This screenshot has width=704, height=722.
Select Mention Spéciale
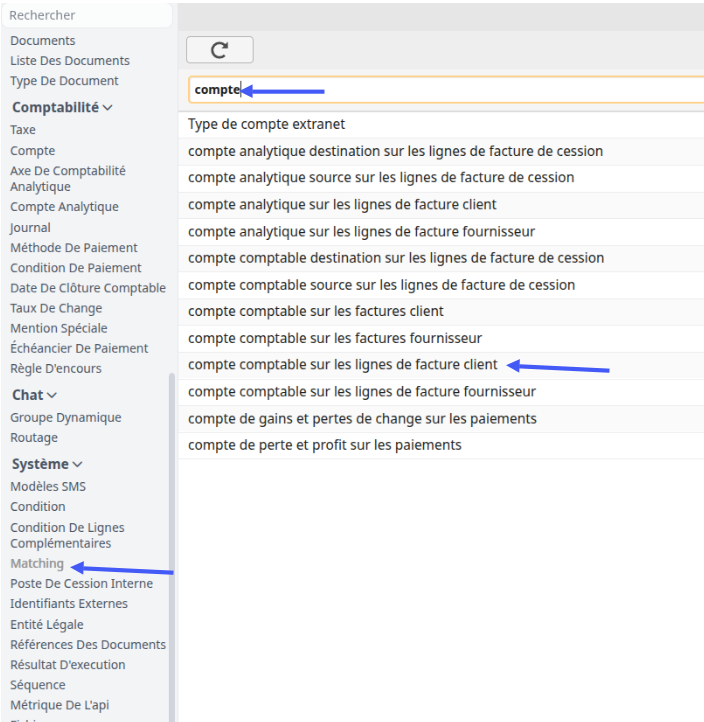tap(59, 328)
